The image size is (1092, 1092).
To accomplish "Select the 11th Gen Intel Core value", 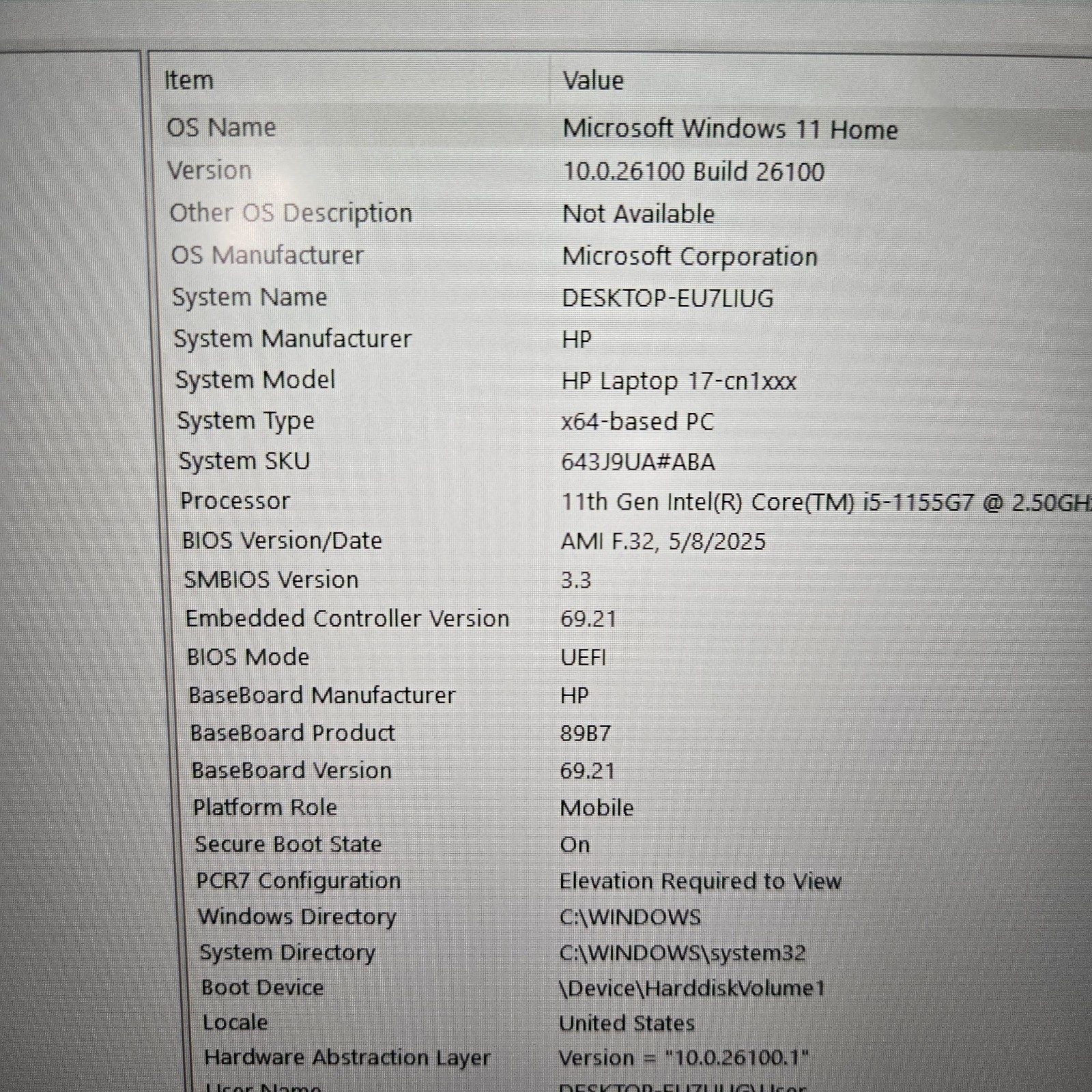I will [826, 502].
